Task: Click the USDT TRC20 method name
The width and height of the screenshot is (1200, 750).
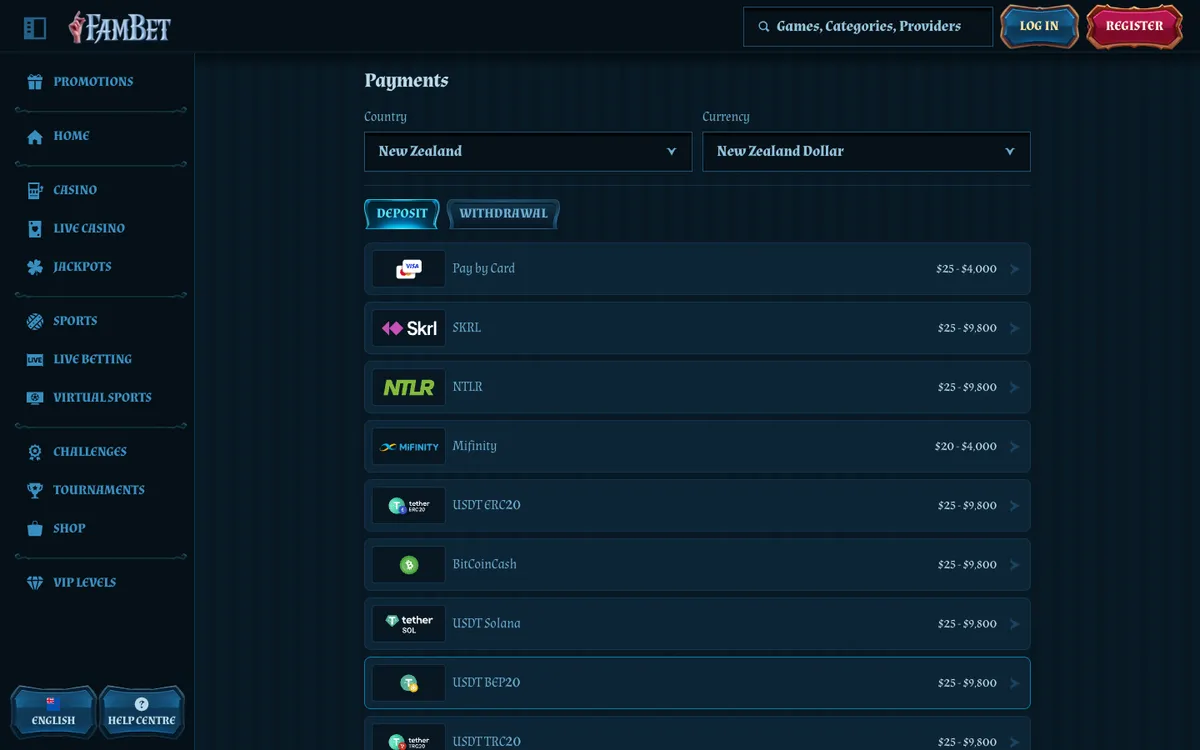Action: (487, 741)
